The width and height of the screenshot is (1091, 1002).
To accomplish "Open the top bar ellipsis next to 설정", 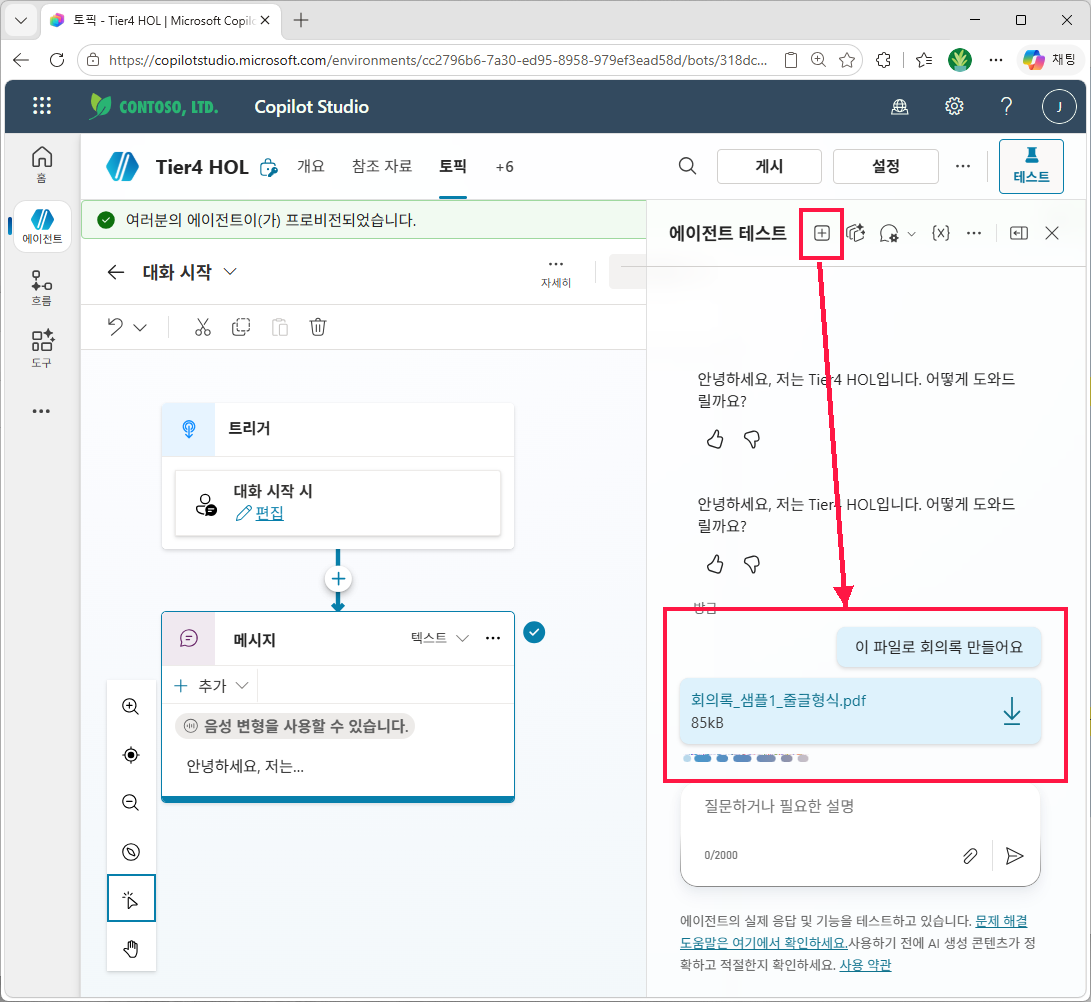I will (963, 166).
